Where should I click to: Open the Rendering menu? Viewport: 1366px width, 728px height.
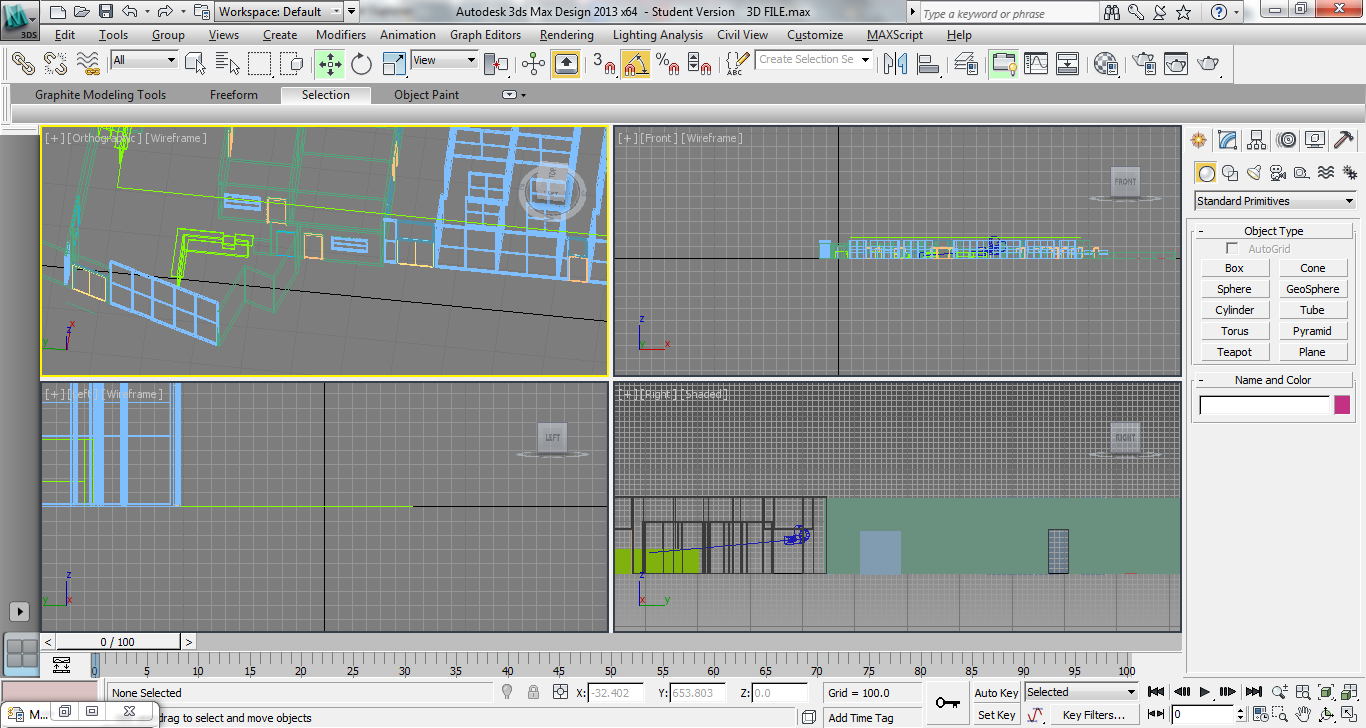pos(566,35)
